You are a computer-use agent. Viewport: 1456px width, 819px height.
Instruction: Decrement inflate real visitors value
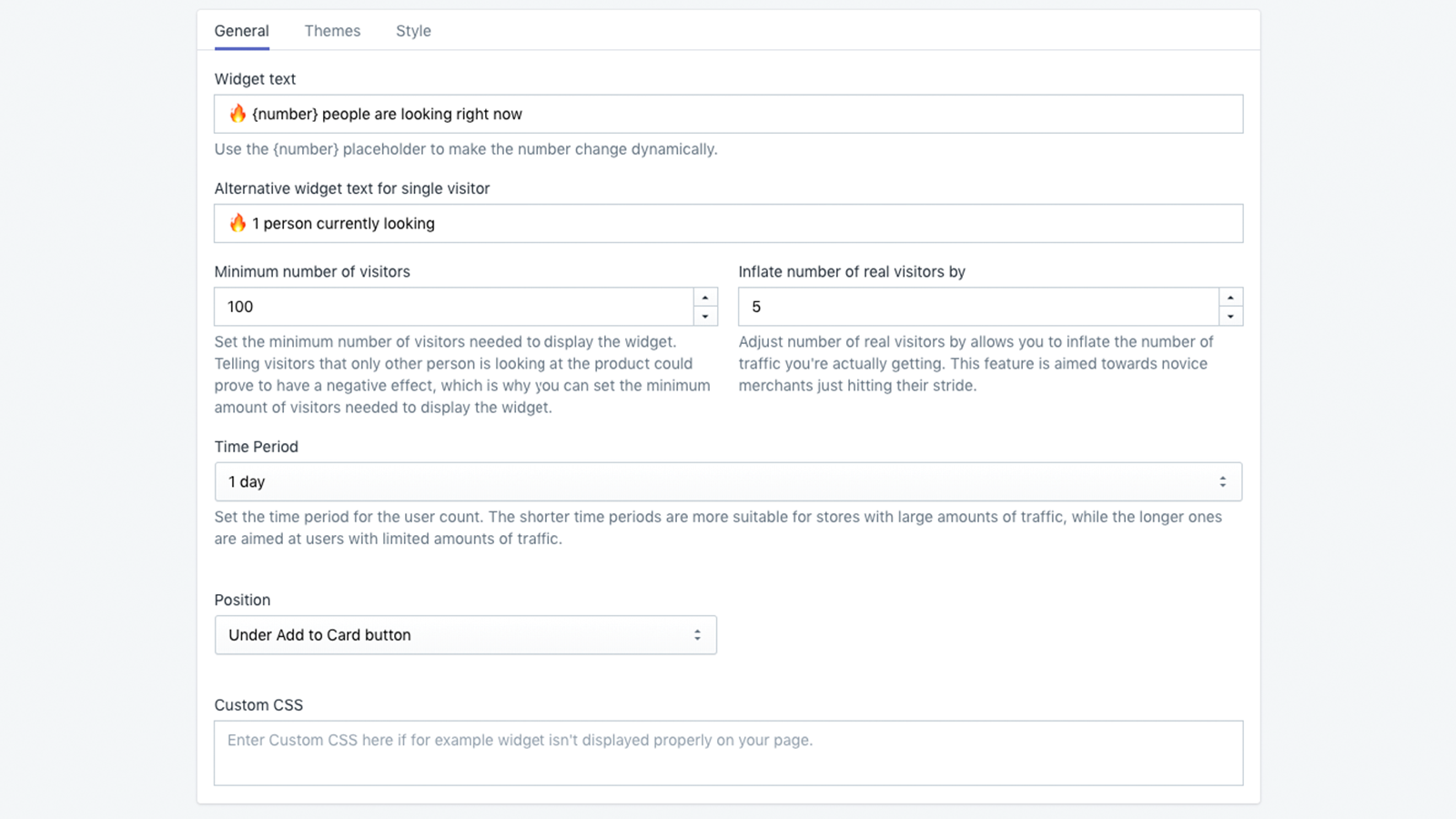click(1230, 317)
